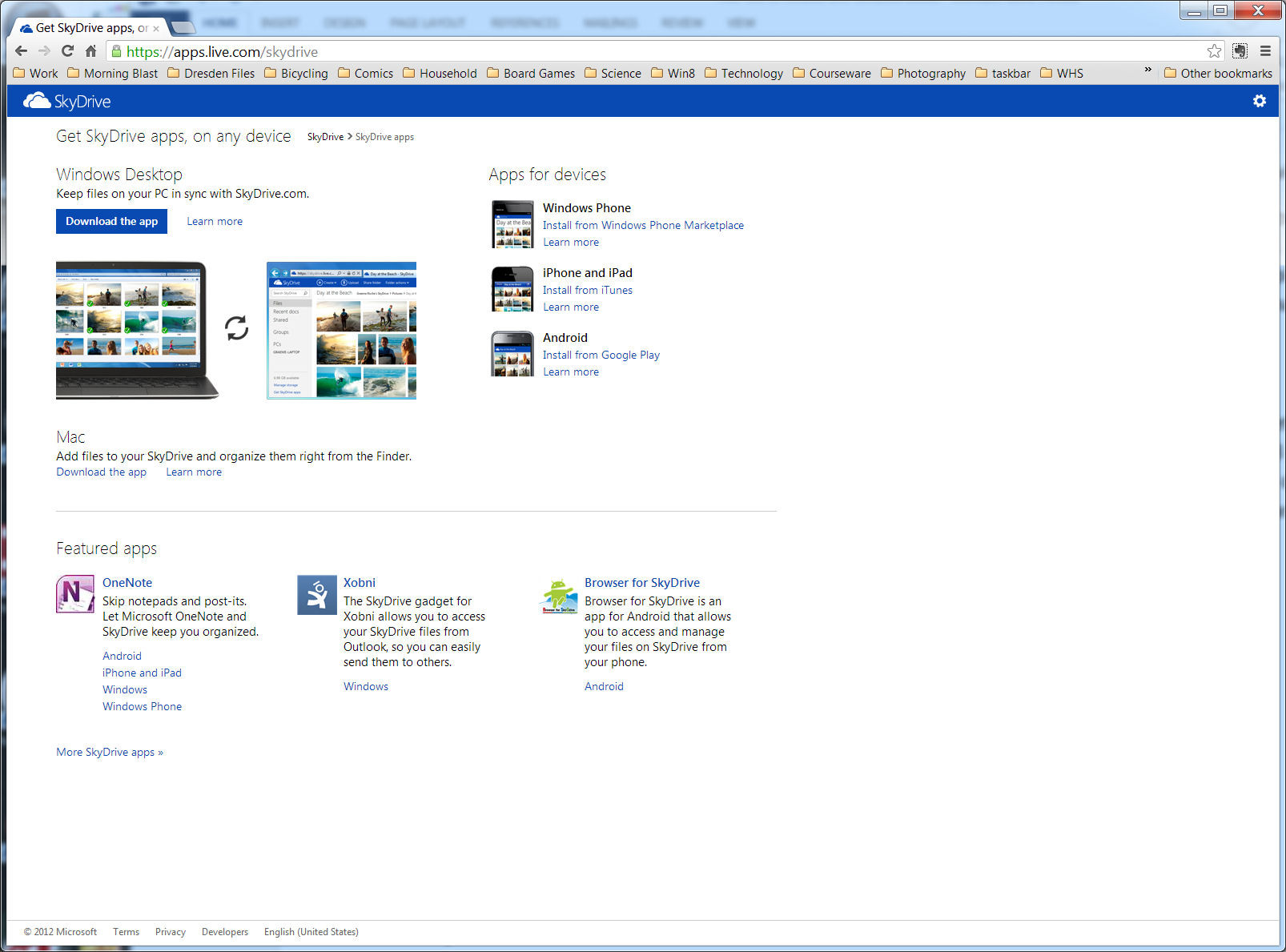The image size is (1286, 952).
Task: Click the Xobni app icon
Action: pyautogui.click(x=317, y=595)
